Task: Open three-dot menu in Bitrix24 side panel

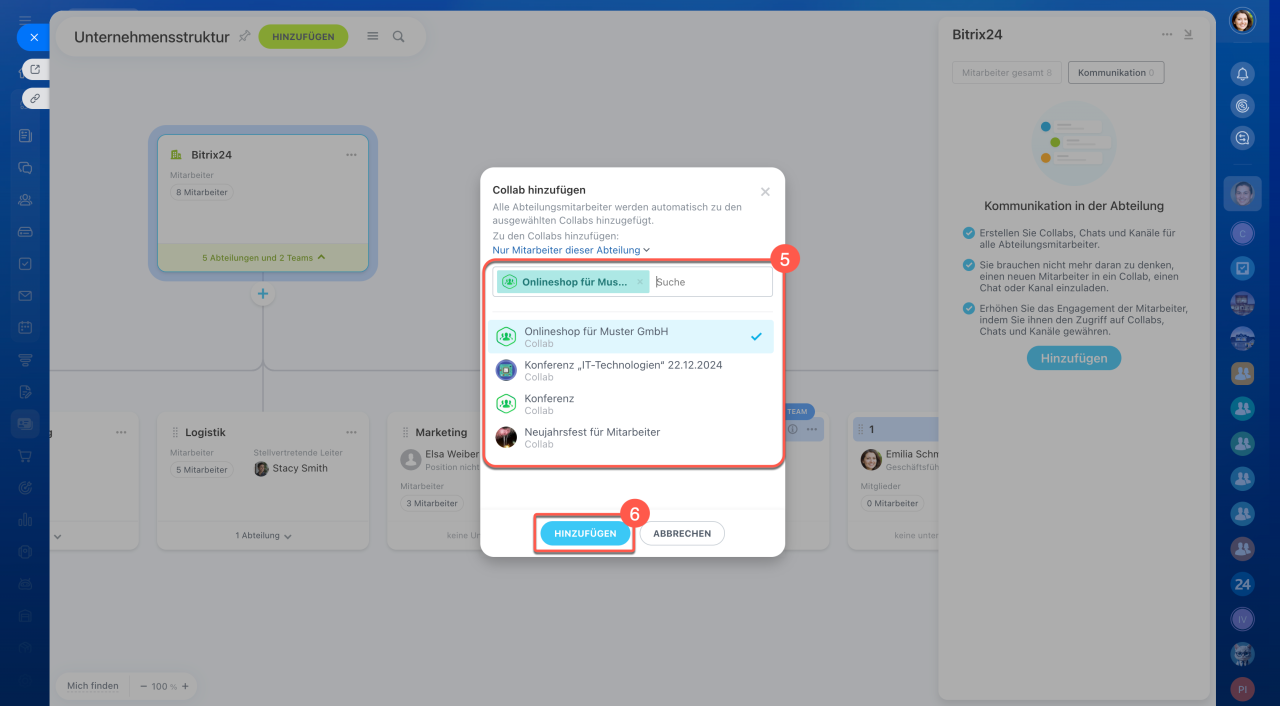Action: point(1166,34)
